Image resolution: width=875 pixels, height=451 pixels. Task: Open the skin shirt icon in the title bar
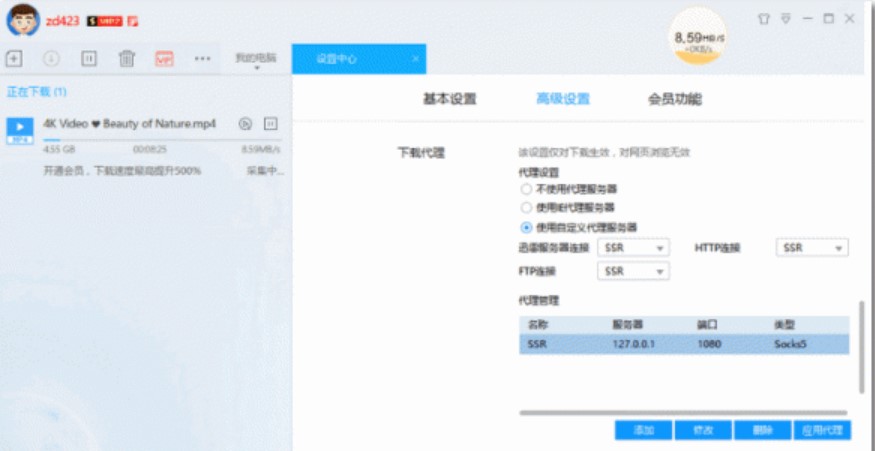pyautogui.click(x=763, y=19)
